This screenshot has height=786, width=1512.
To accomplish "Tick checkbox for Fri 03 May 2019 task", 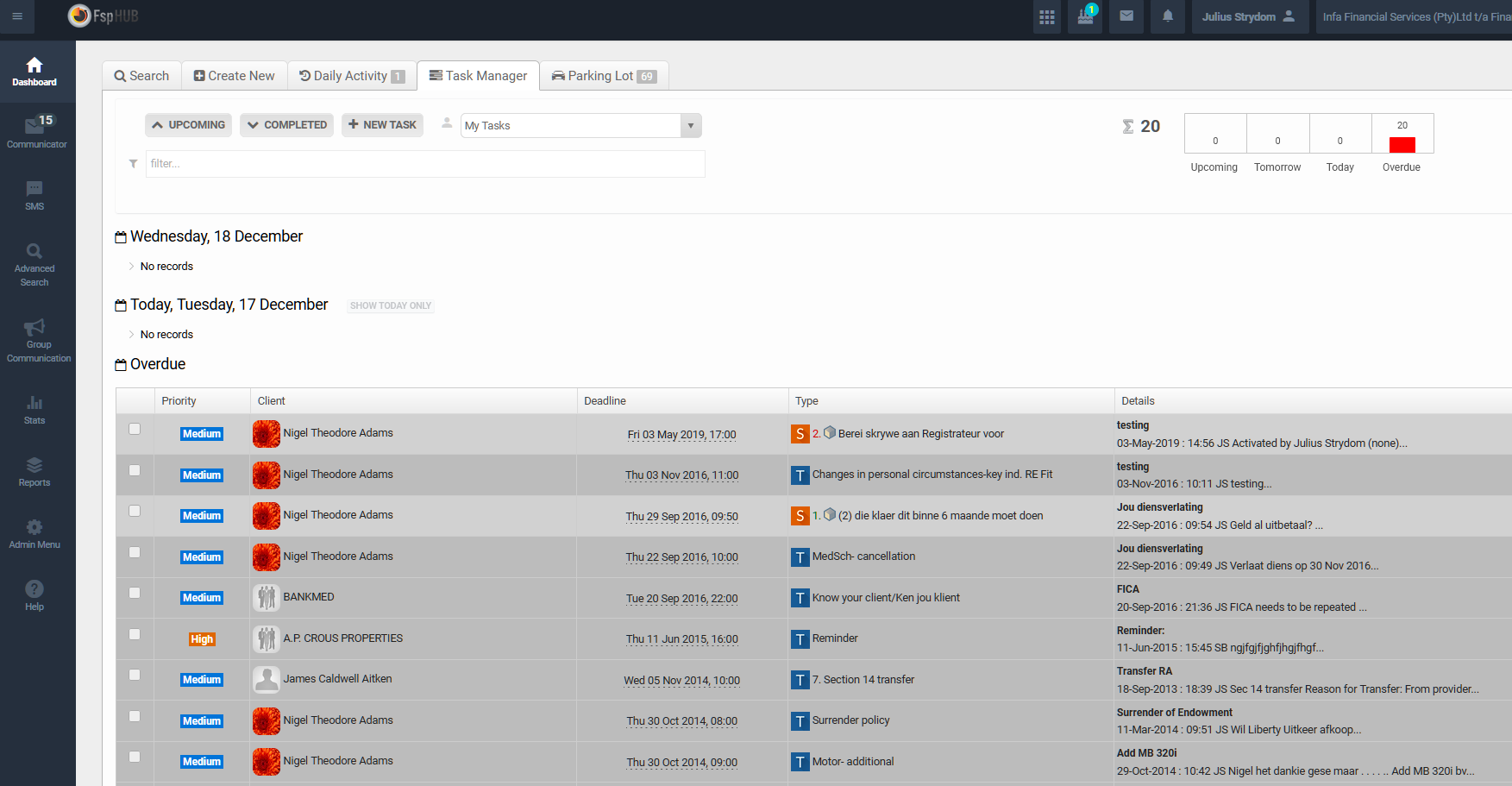I will 135,429.
